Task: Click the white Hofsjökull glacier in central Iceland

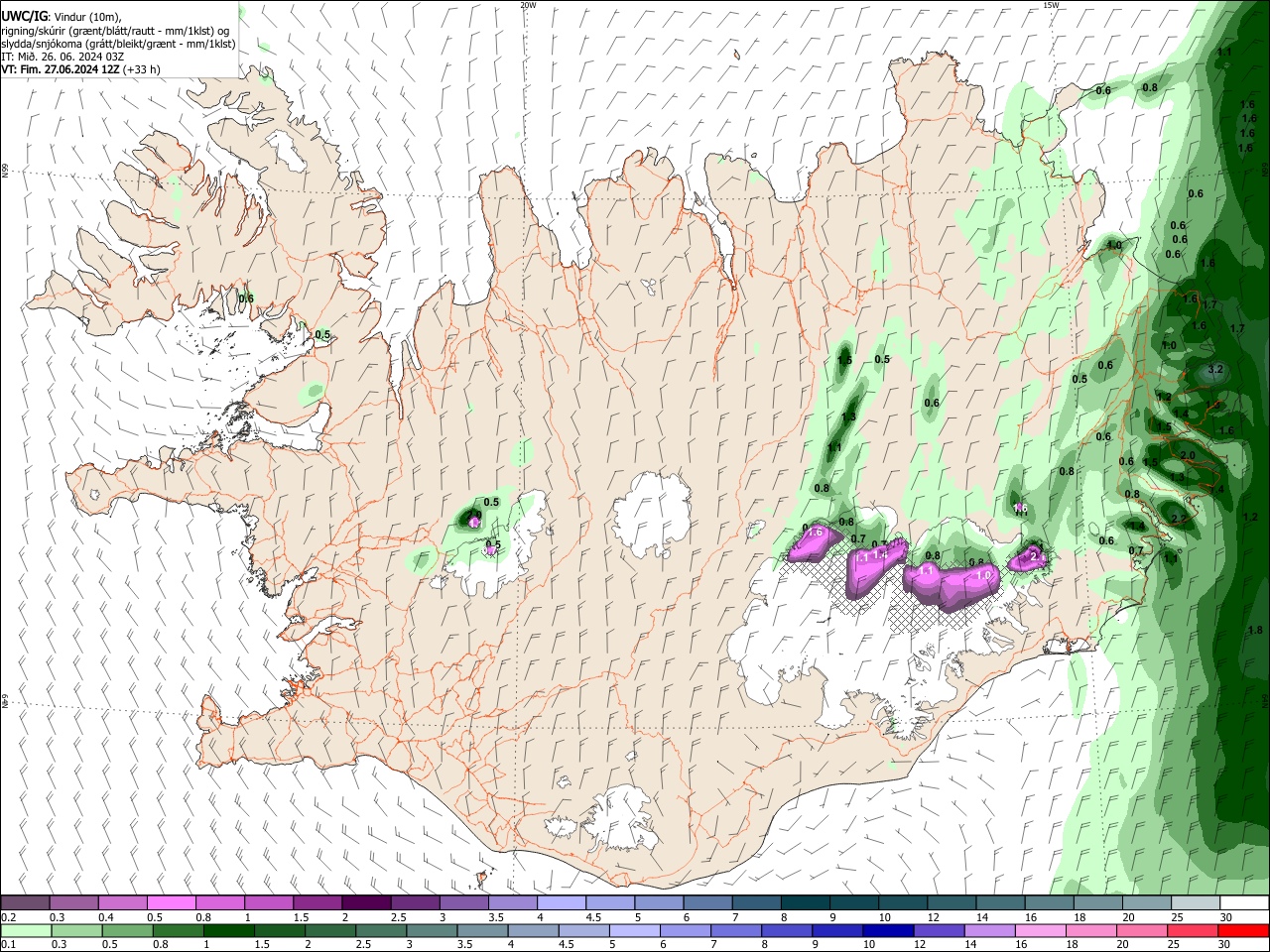Action: coord(652,513)
